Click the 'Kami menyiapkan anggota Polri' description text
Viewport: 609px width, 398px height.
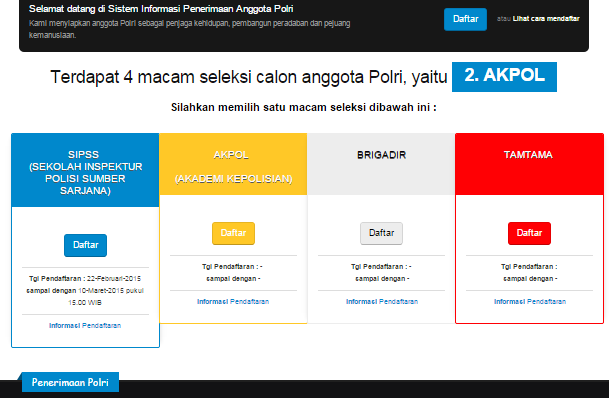coord(190,29)
